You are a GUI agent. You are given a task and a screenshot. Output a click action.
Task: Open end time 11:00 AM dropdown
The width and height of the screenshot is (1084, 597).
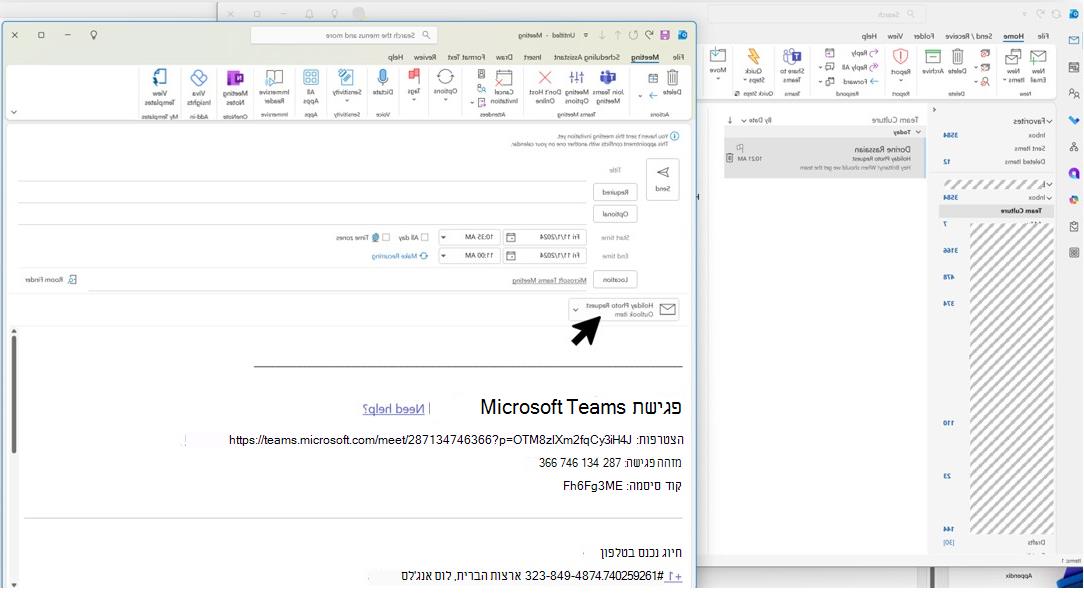pos(443,255)
